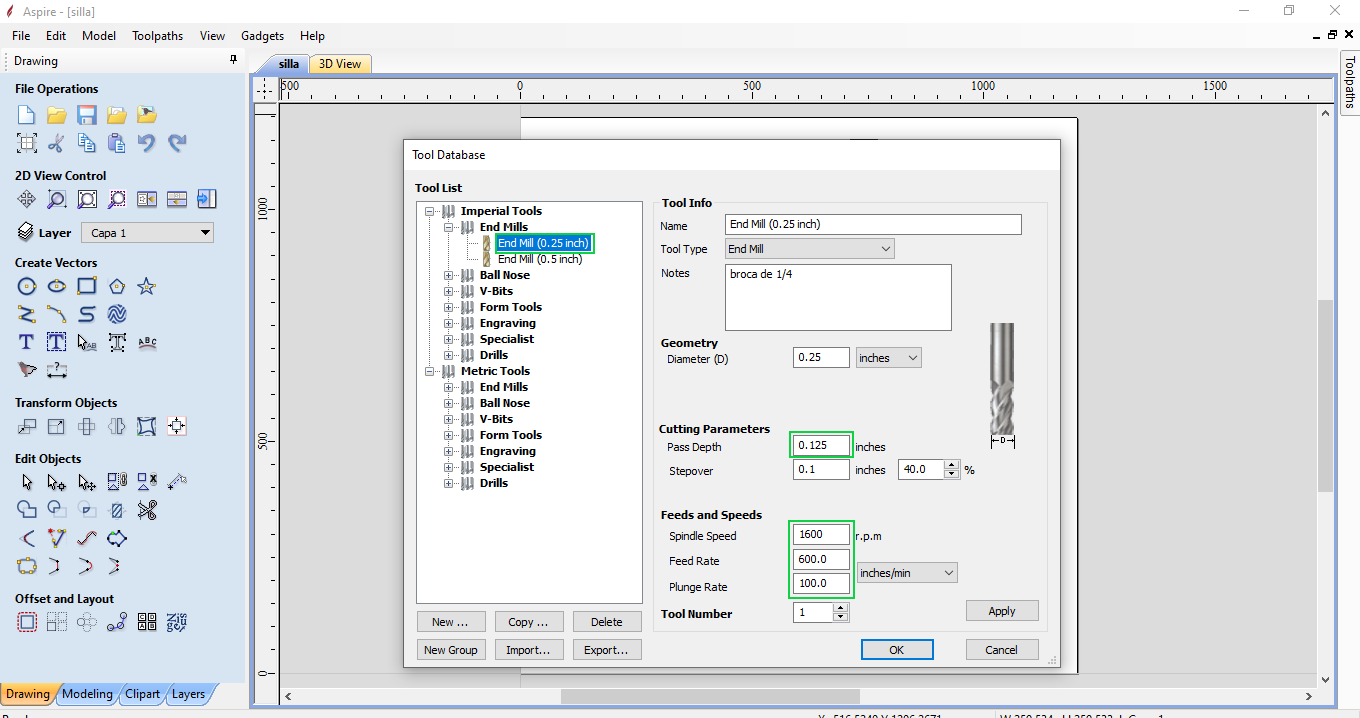Select the Draw Text 'T' tool
Screen dimensions: 1360x718
tap(27, 342)
